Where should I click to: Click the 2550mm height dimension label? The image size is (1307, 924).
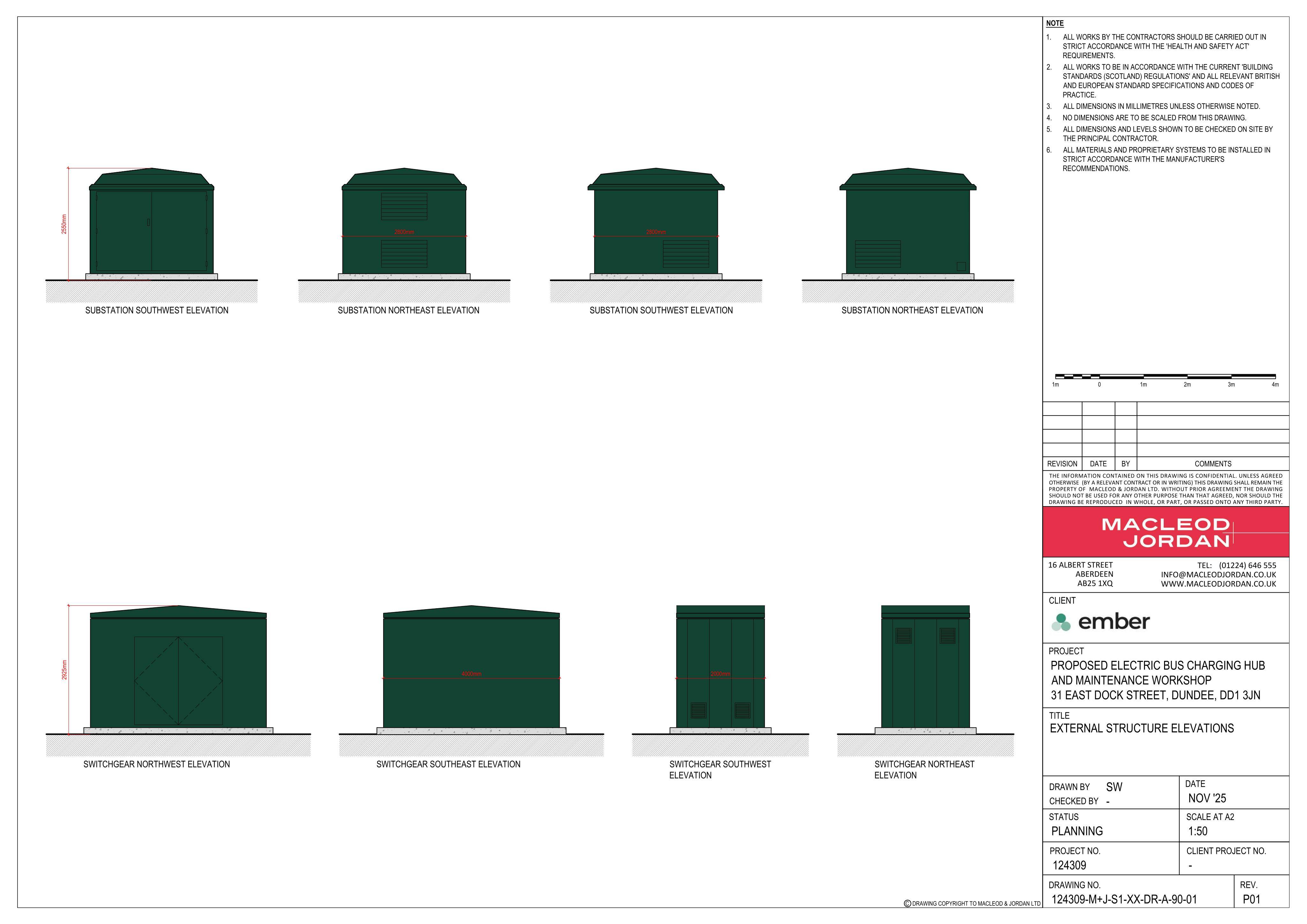(64, 224)
